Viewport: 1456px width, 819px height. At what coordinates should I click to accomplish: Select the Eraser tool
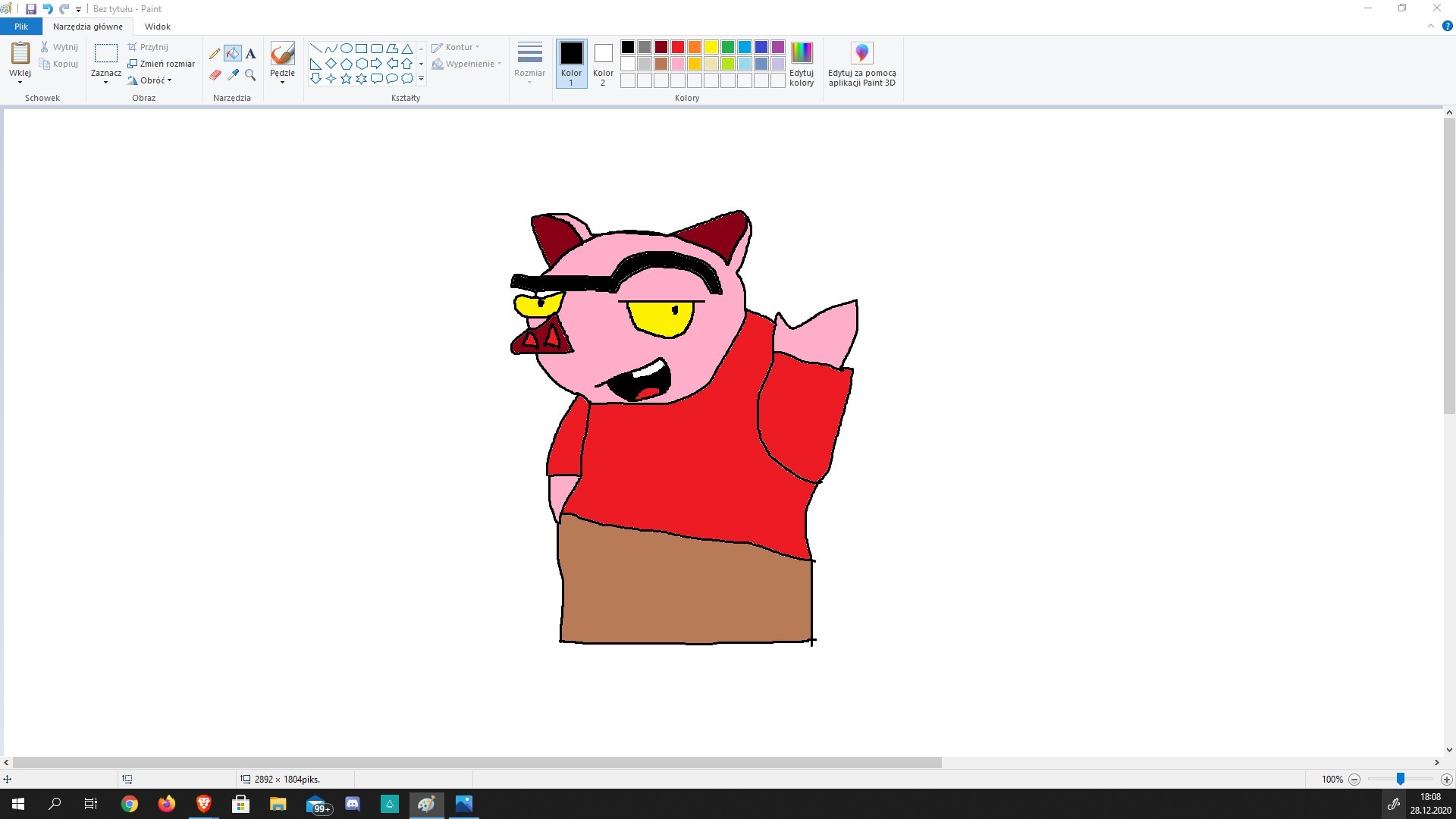click(x=215, y=74)
